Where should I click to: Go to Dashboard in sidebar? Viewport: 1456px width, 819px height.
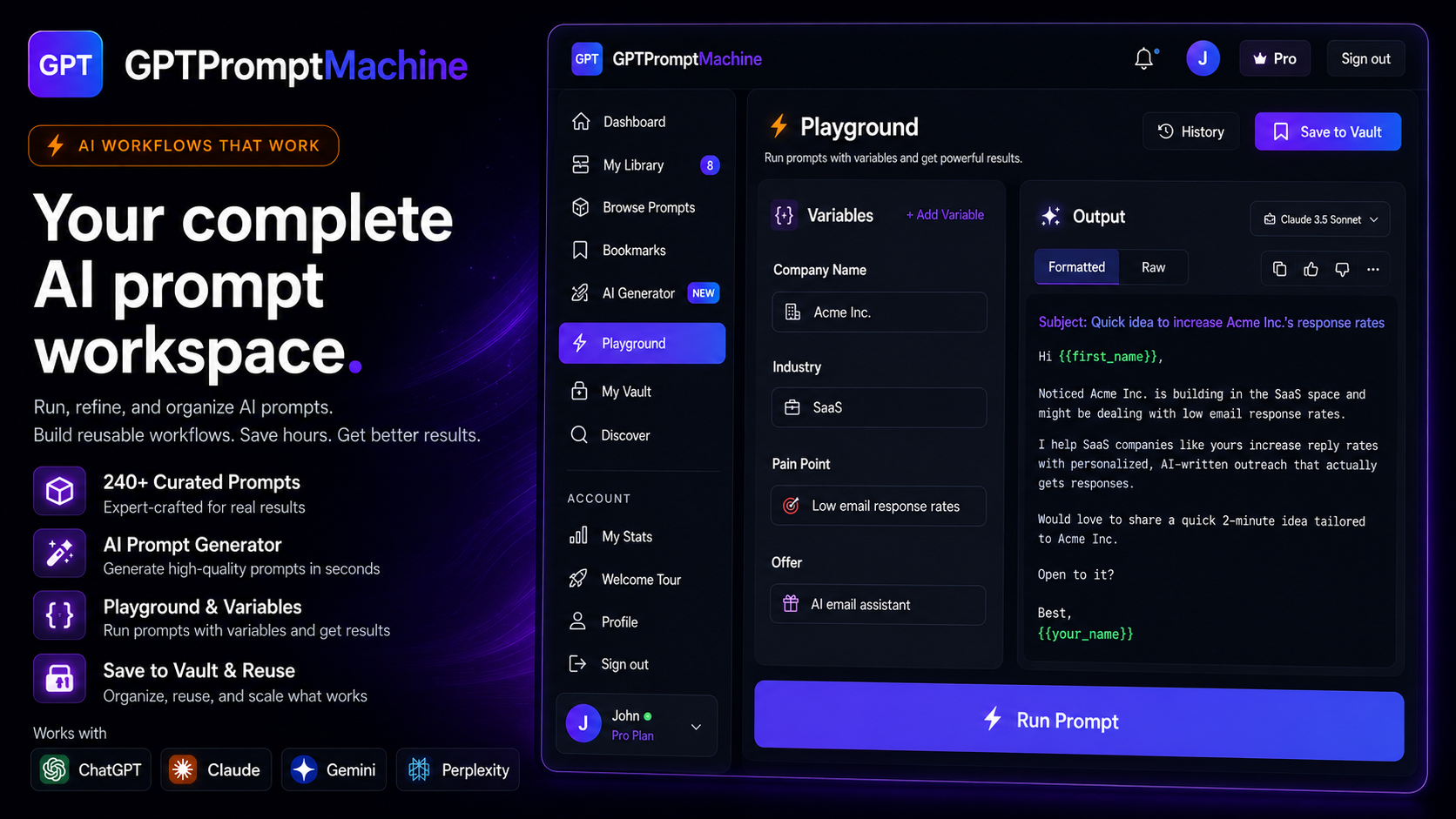coord(642,122)
